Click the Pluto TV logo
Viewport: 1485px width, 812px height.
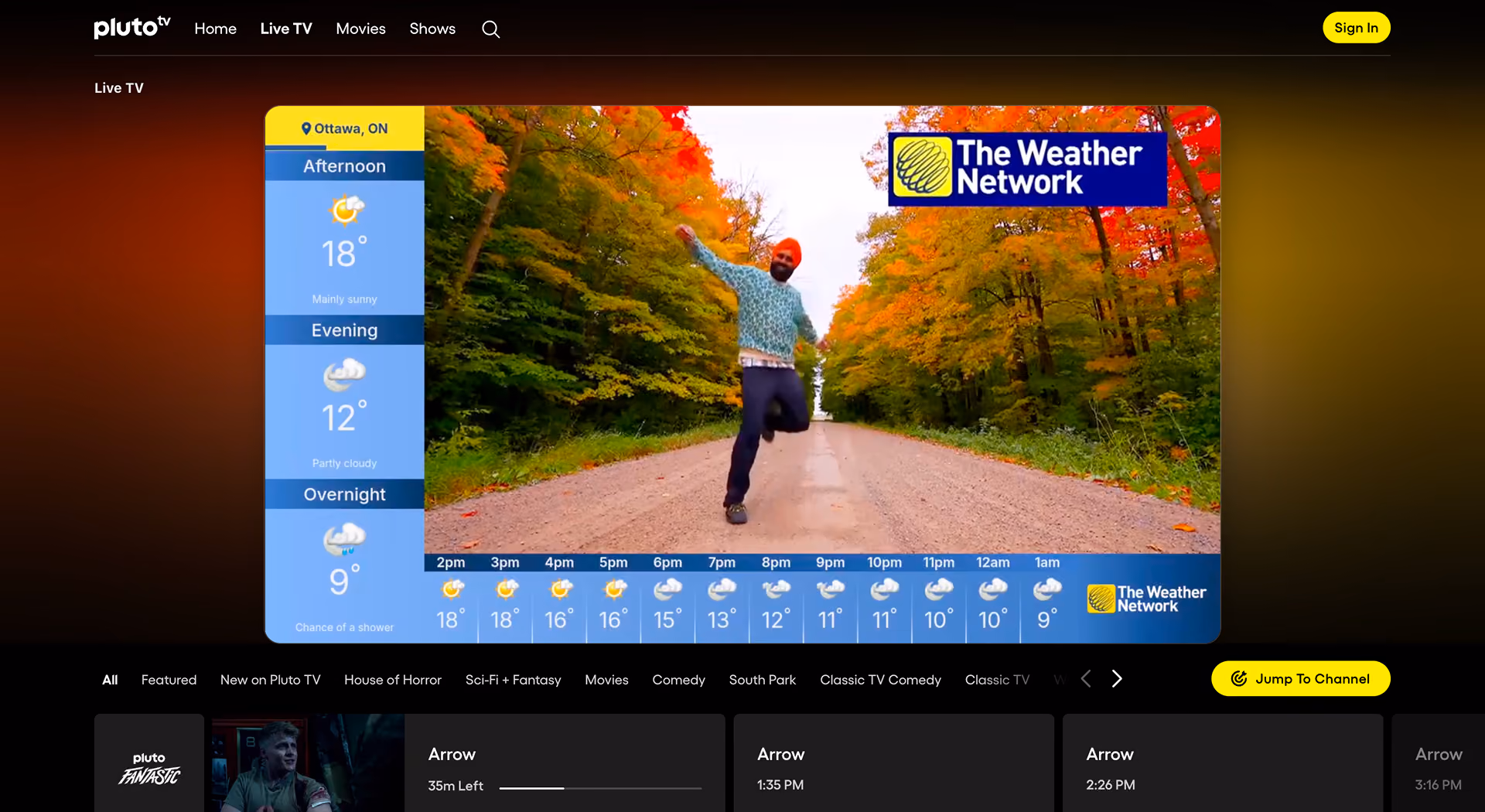point(131,27)
